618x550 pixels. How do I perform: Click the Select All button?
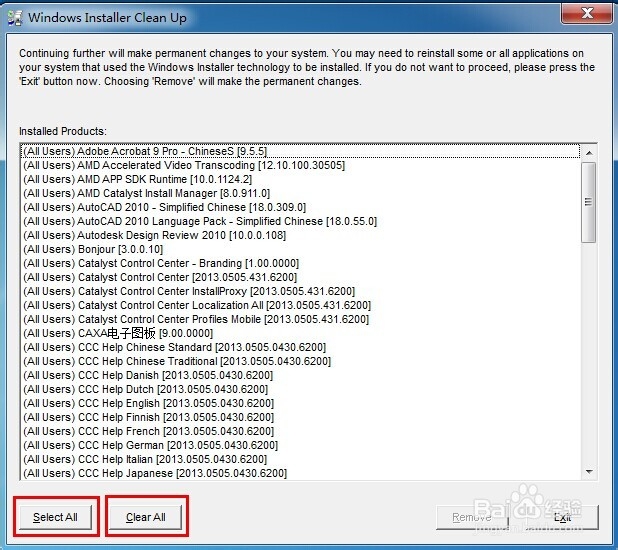[x=56, y=517]
